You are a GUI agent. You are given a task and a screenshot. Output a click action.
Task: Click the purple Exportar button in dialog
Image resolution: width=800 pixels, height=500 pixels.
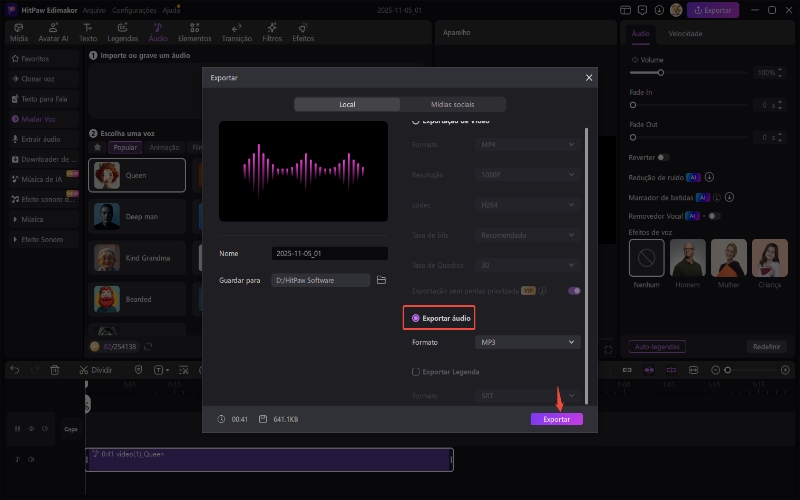[x=557, y=419]
